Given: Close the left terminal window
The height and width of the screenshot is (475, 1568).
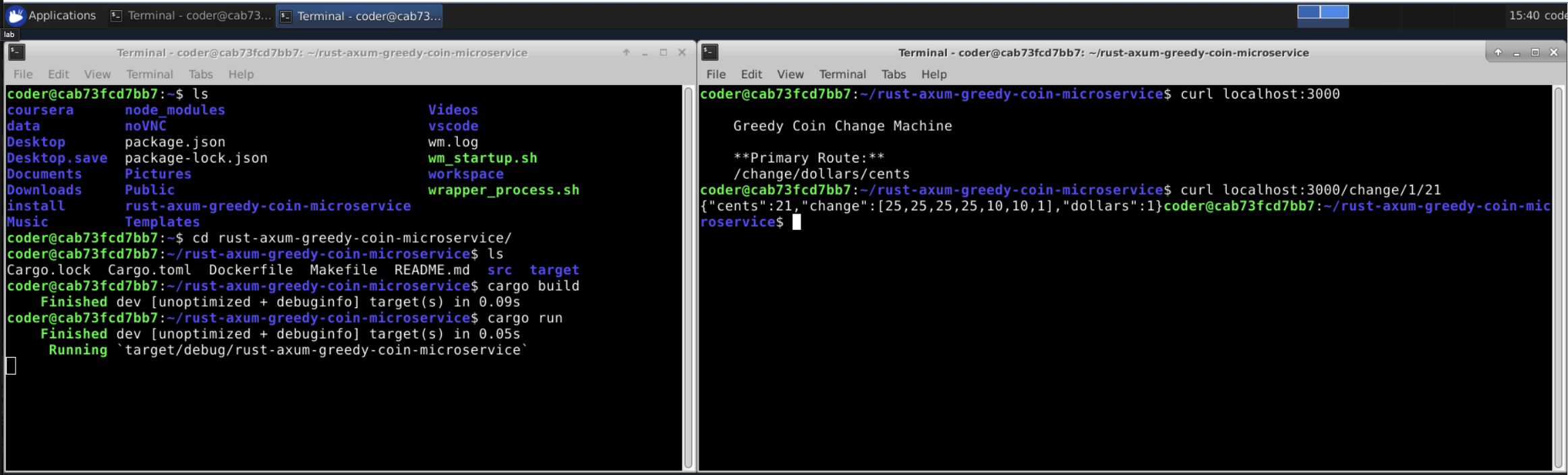Looking at the screenshot, I should 682,53.
